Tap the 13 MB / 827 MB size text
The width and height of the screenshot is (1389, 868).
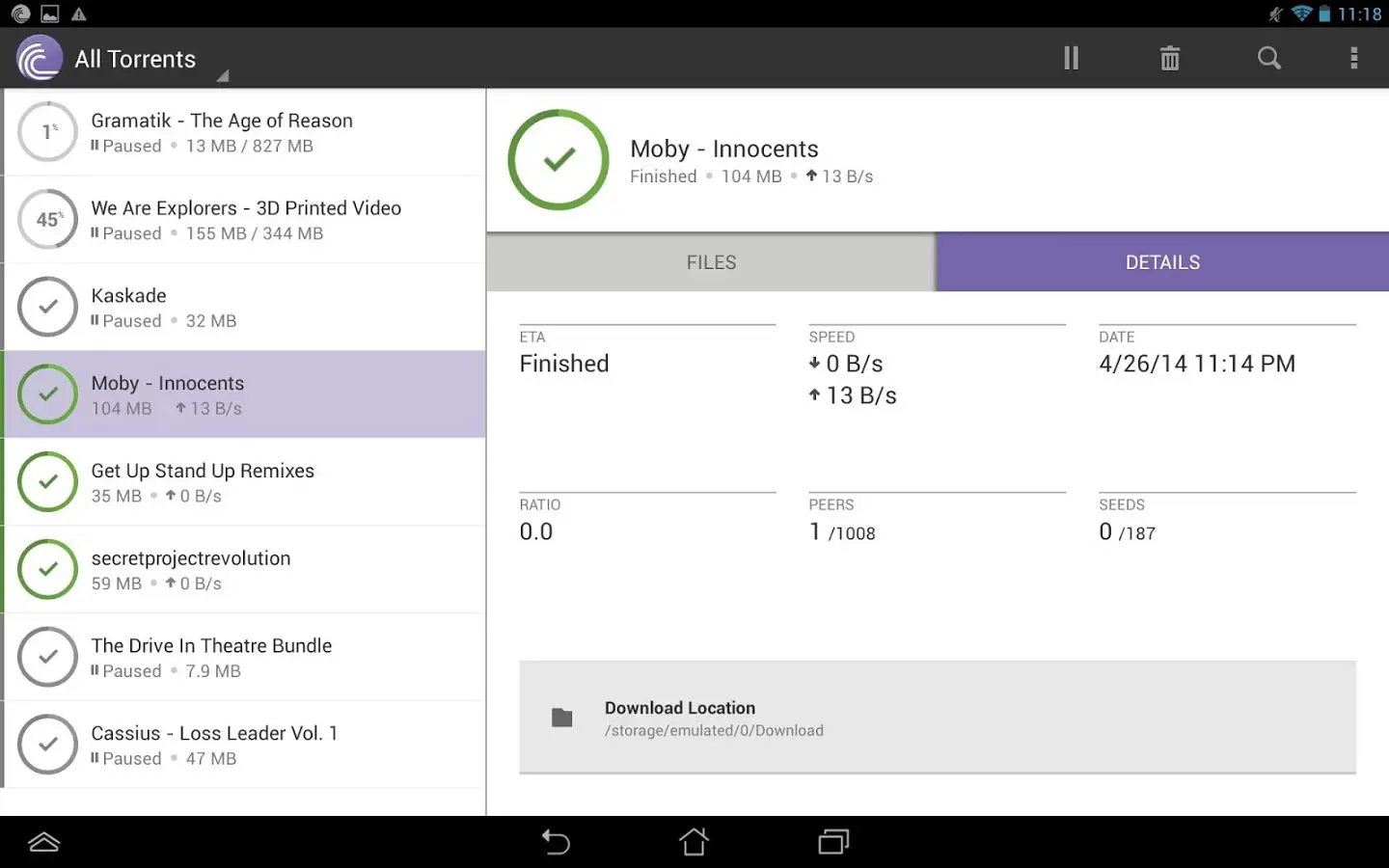pyautogui.click(x=250, y=146)
